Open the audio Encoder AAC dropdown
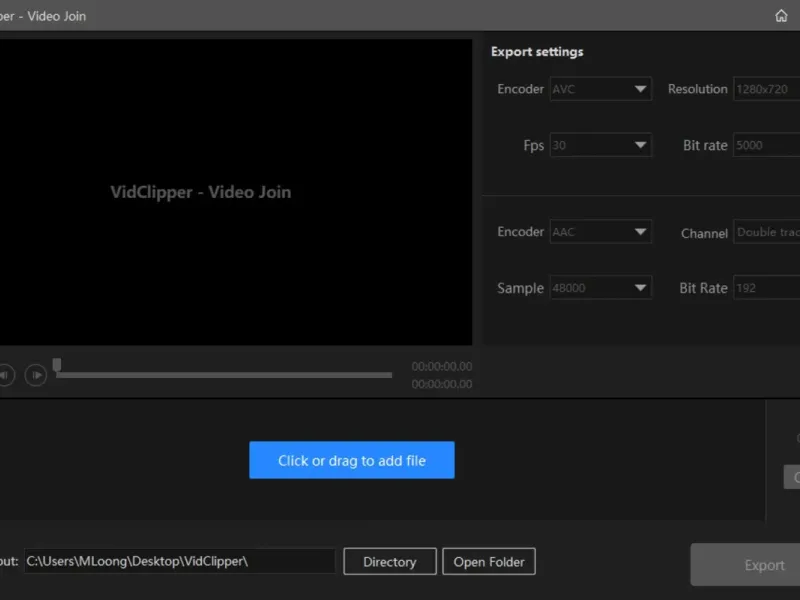The image size is (800, 600). point(601,232)
